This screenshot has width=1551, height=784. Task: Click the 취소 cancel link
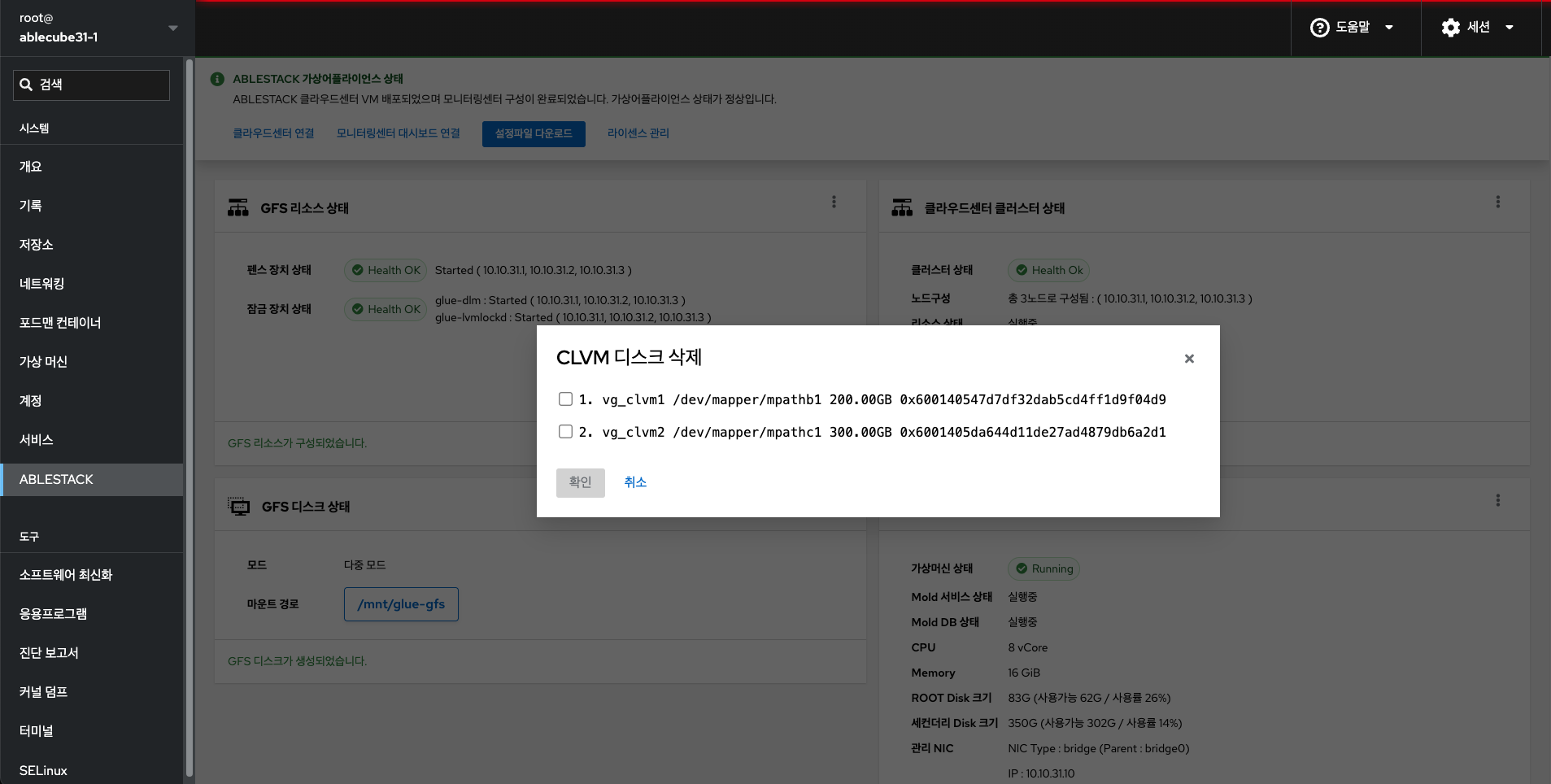pos(635,482)
